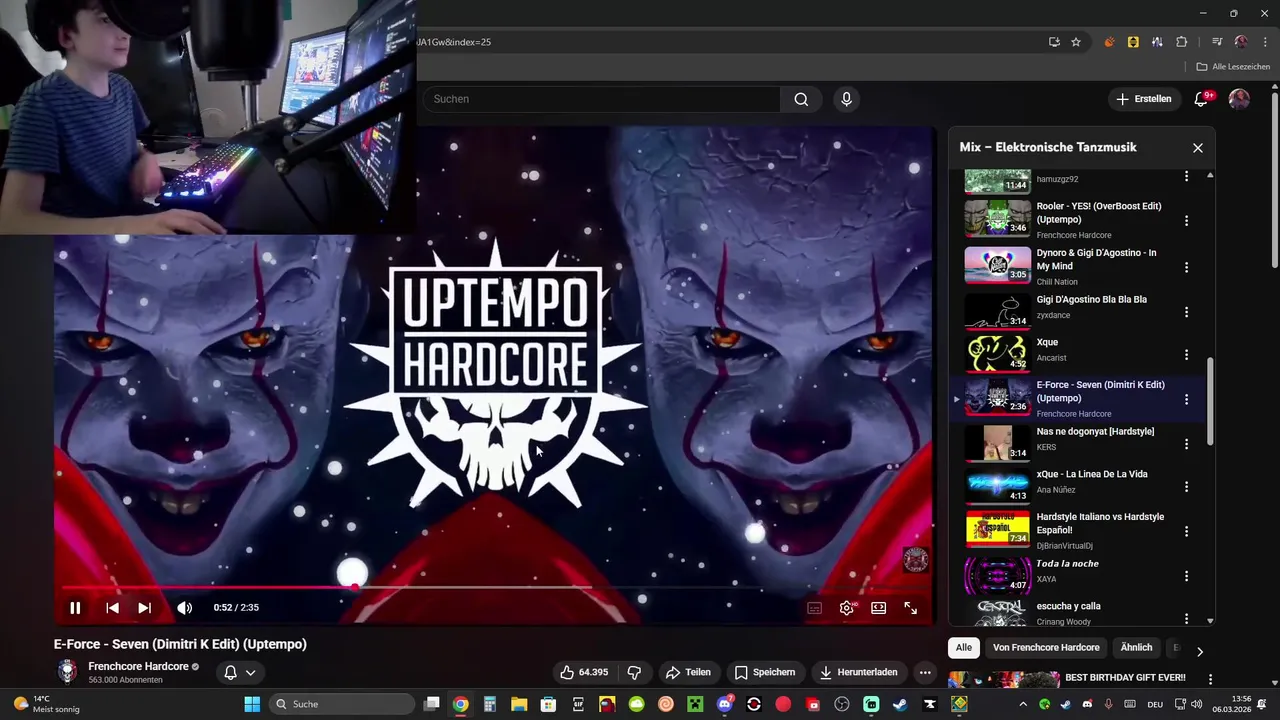1280x720 pixels.
Task: Open options for Gigi D'Agostino Bla Bla Bla
Action: pos(1187,312)
